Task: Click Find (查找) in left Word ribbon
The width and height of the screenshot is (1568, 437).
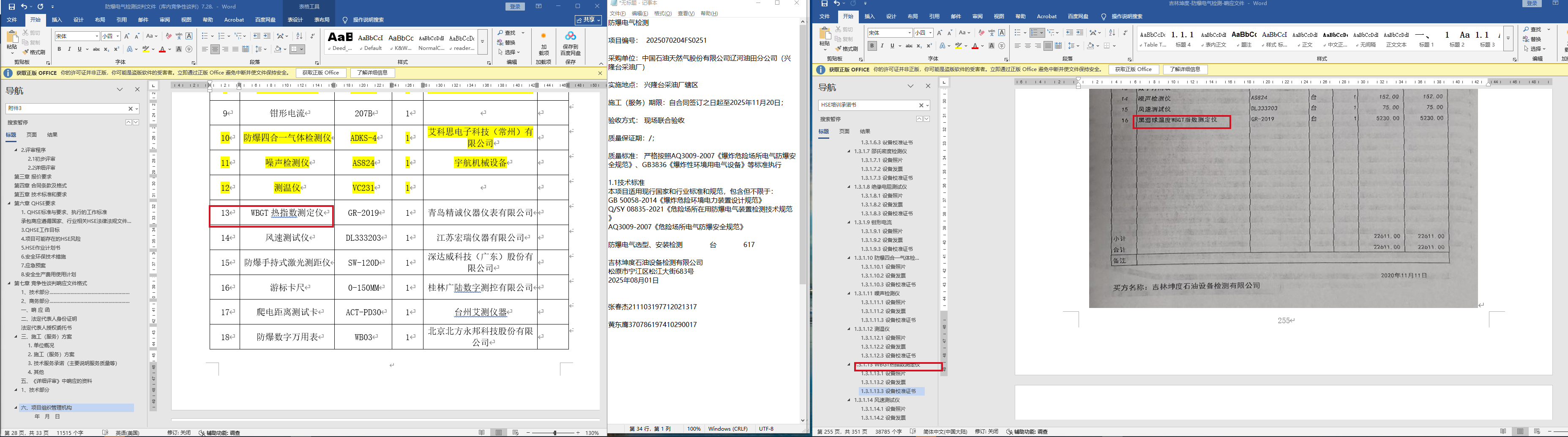Action: pos(506,33)
